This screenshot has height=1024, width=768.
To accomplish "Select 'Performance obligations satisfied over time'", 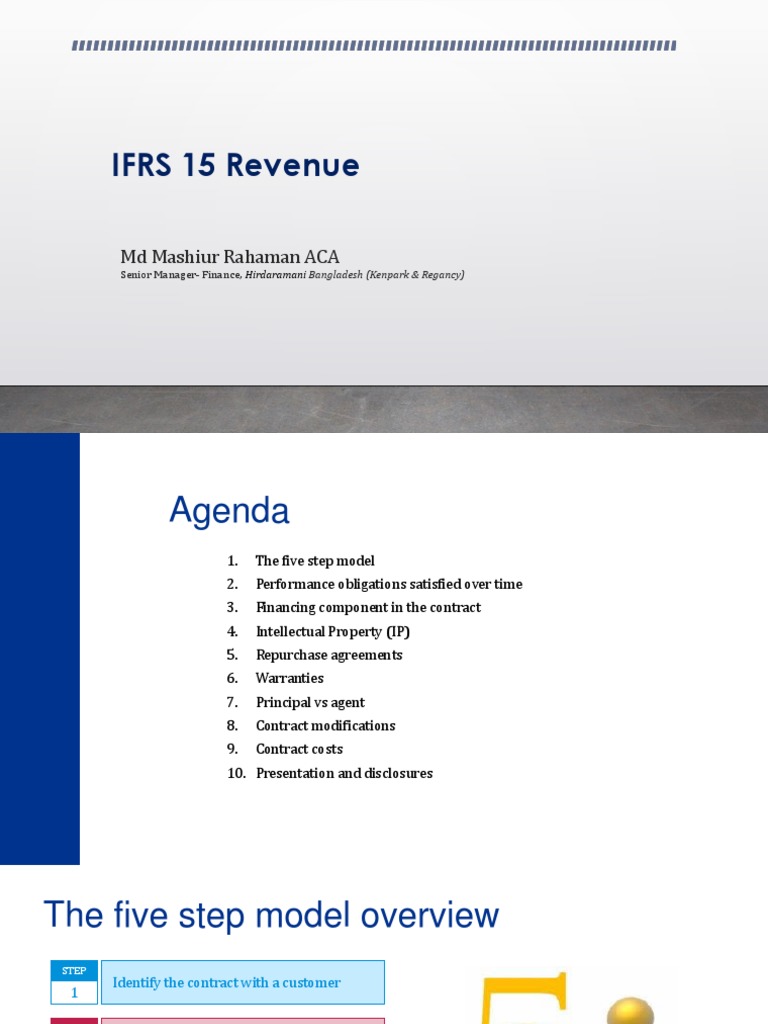I will (x=389, y=584).
